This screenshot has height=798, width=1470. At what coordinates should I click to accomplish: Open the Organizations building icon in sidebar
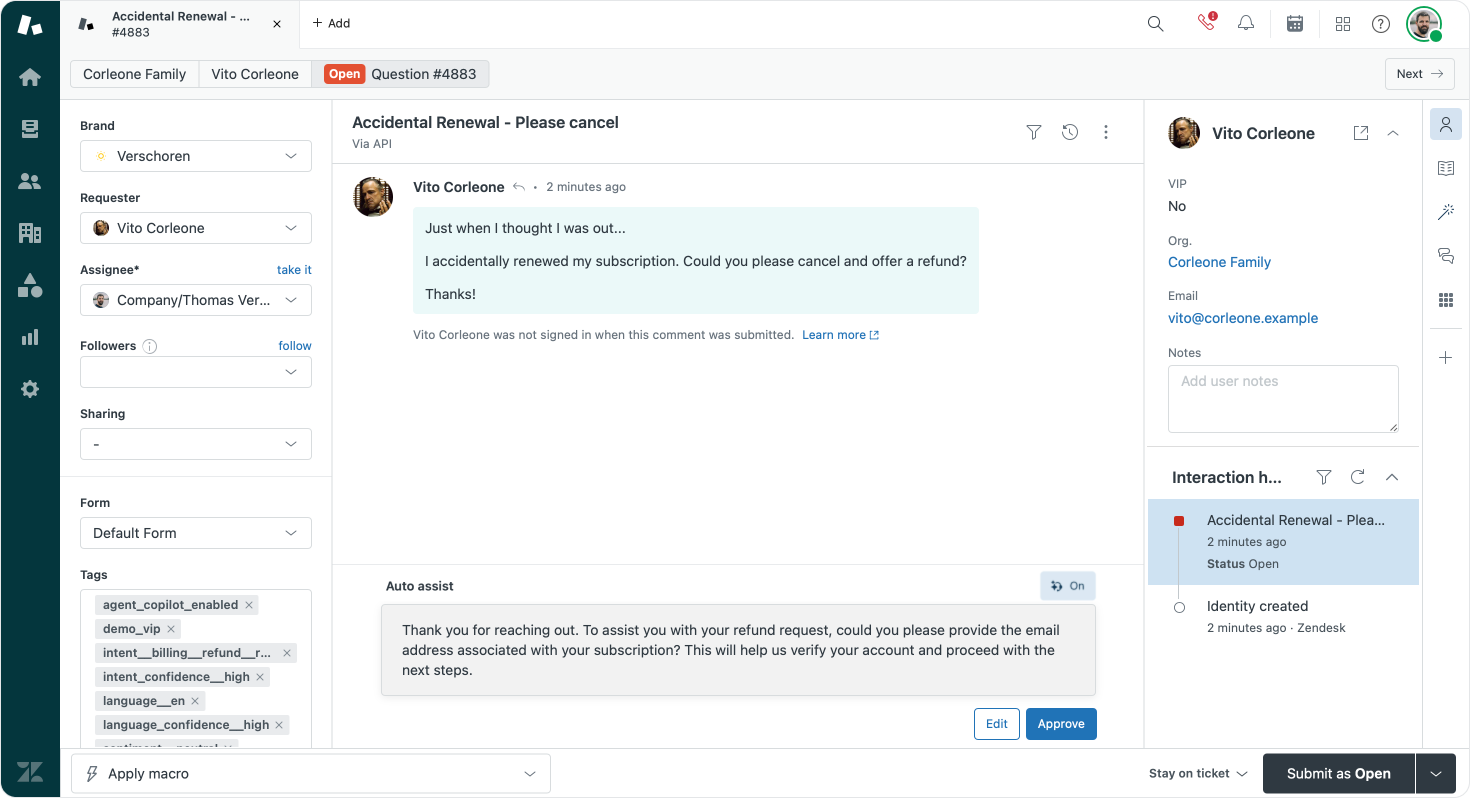(x=30, y=233)
